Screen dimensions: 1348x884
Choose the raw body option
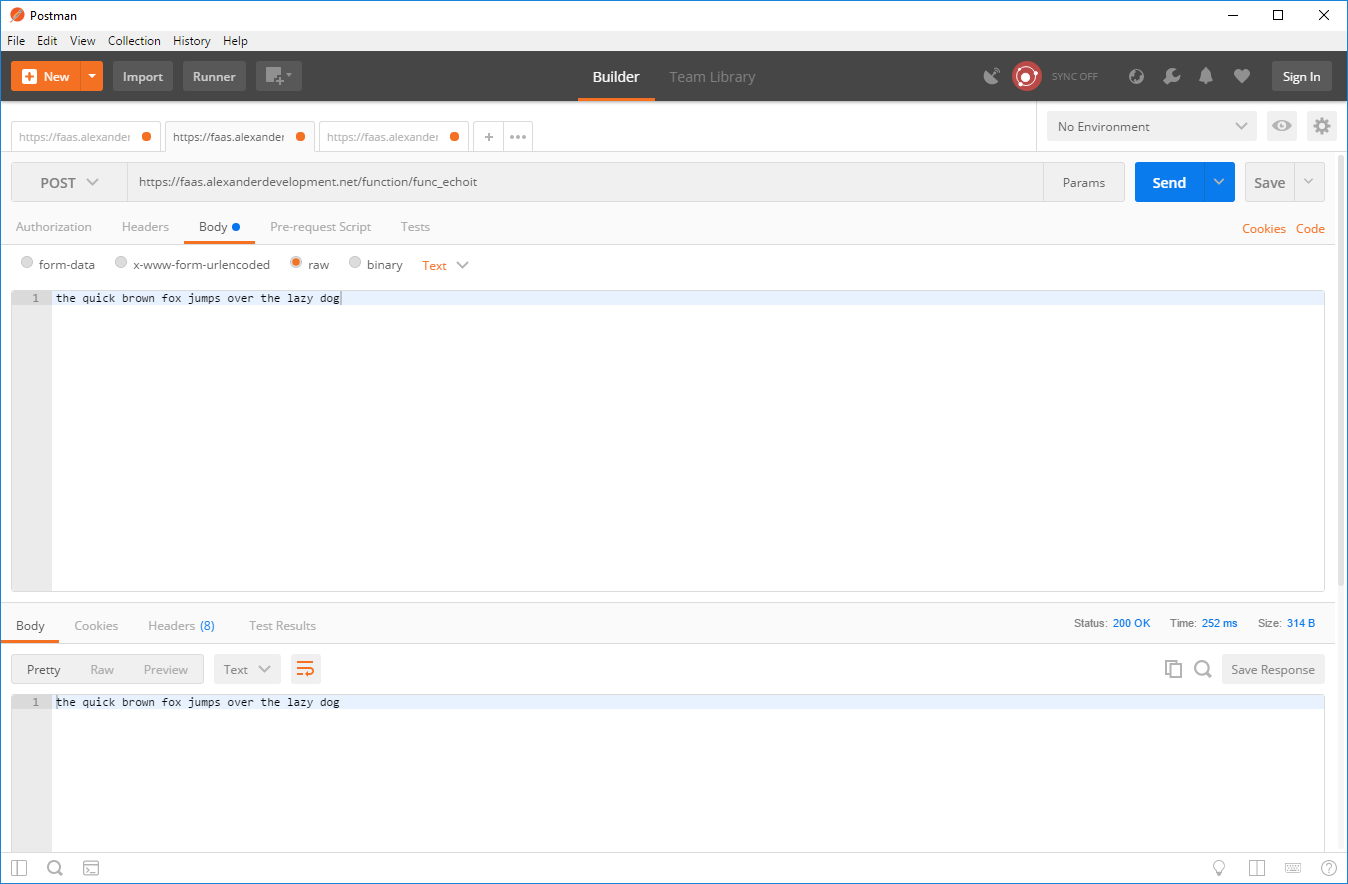click(296, 263)
